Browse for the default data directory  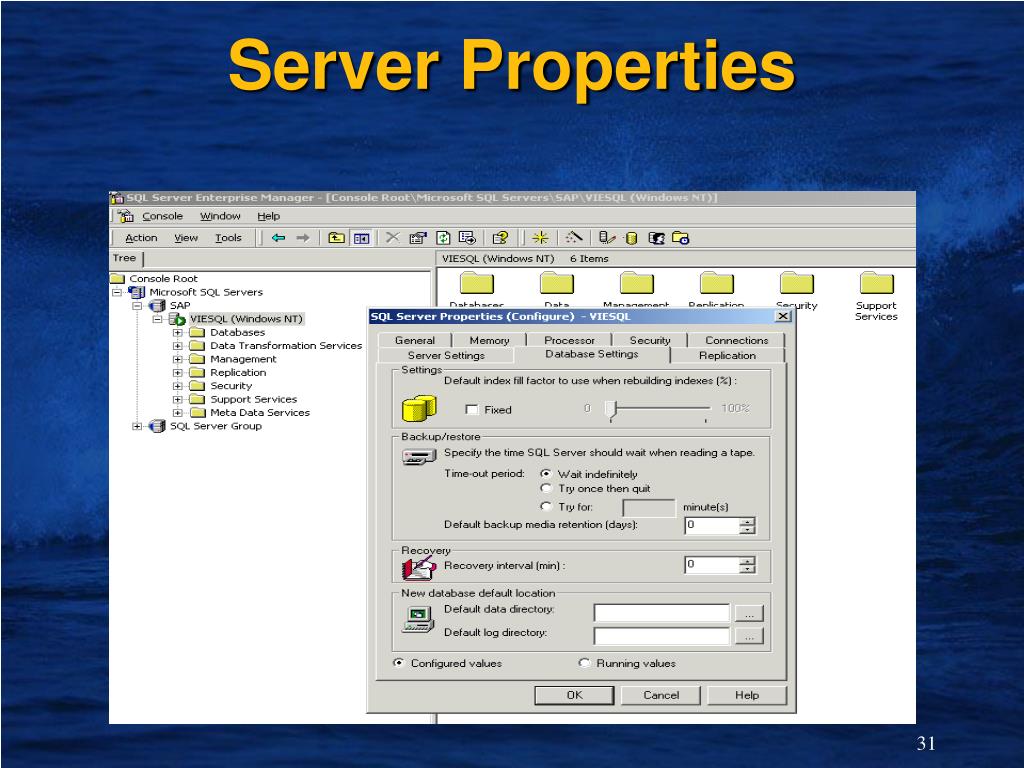749,613
